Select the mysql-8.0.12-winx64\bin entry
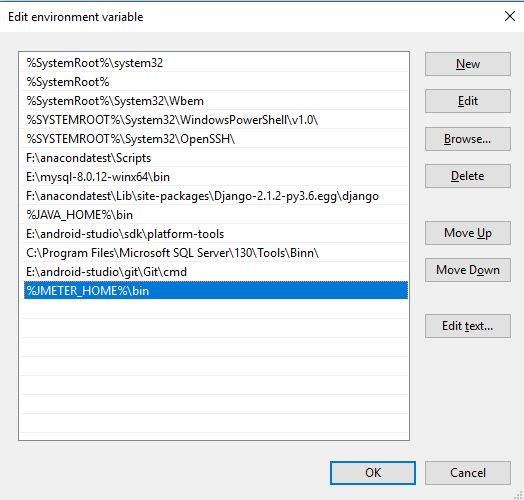The height and width of the screenshot is (500, 524). [x=216, y=177]
